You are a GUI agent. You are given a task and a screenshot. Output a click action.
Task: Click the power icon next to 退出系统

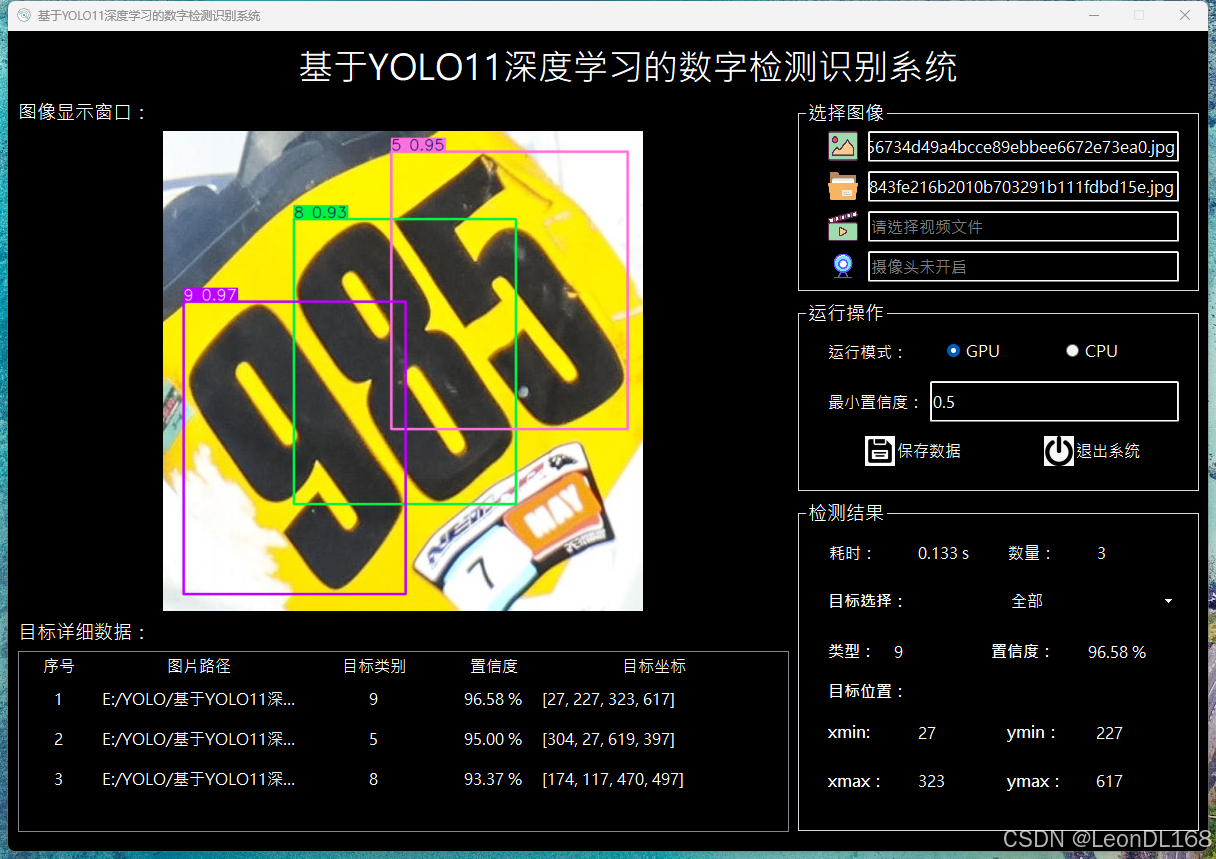[1058, 450]
